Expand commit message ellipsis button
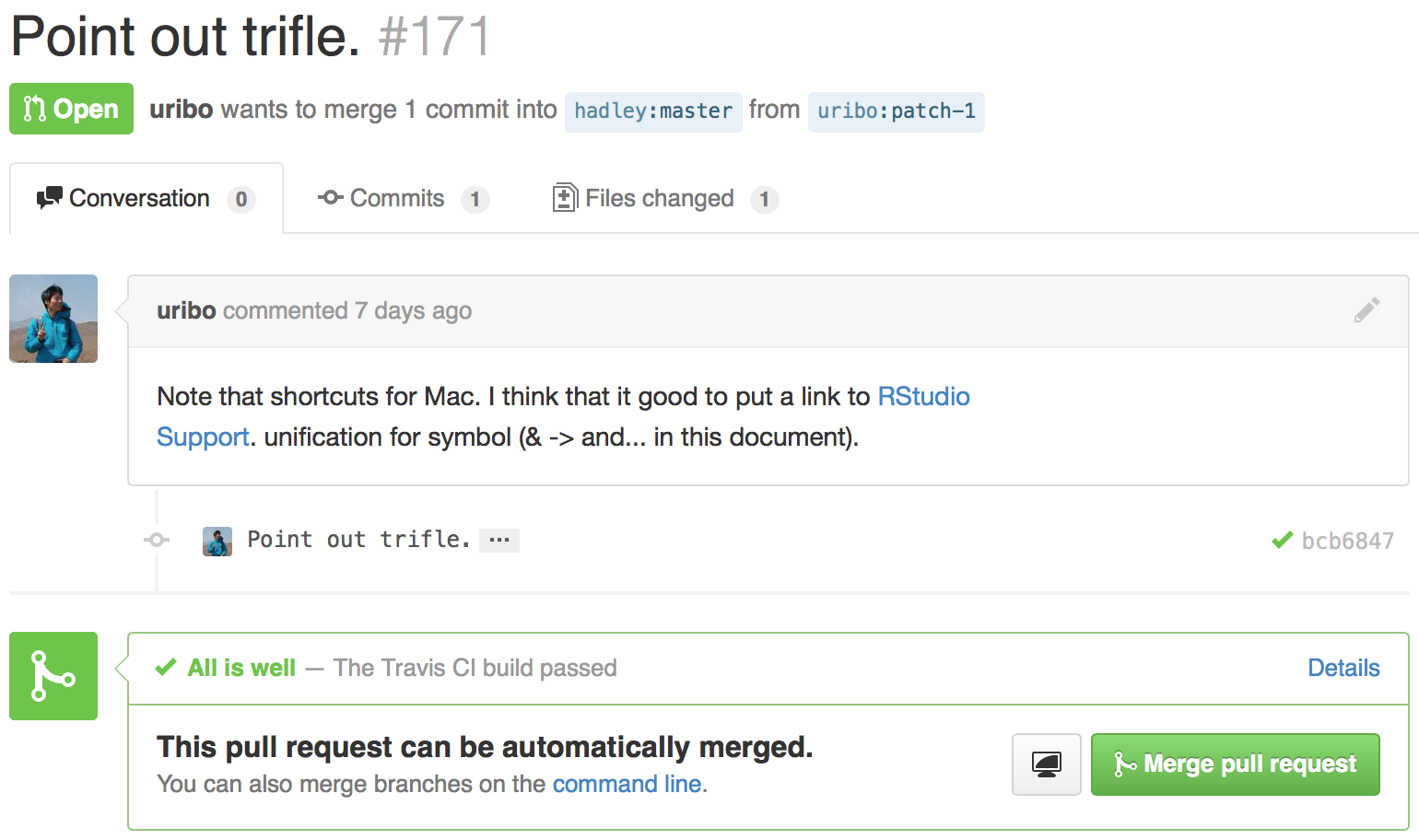This screenshot has height=840, width=1419. (499, 541)
